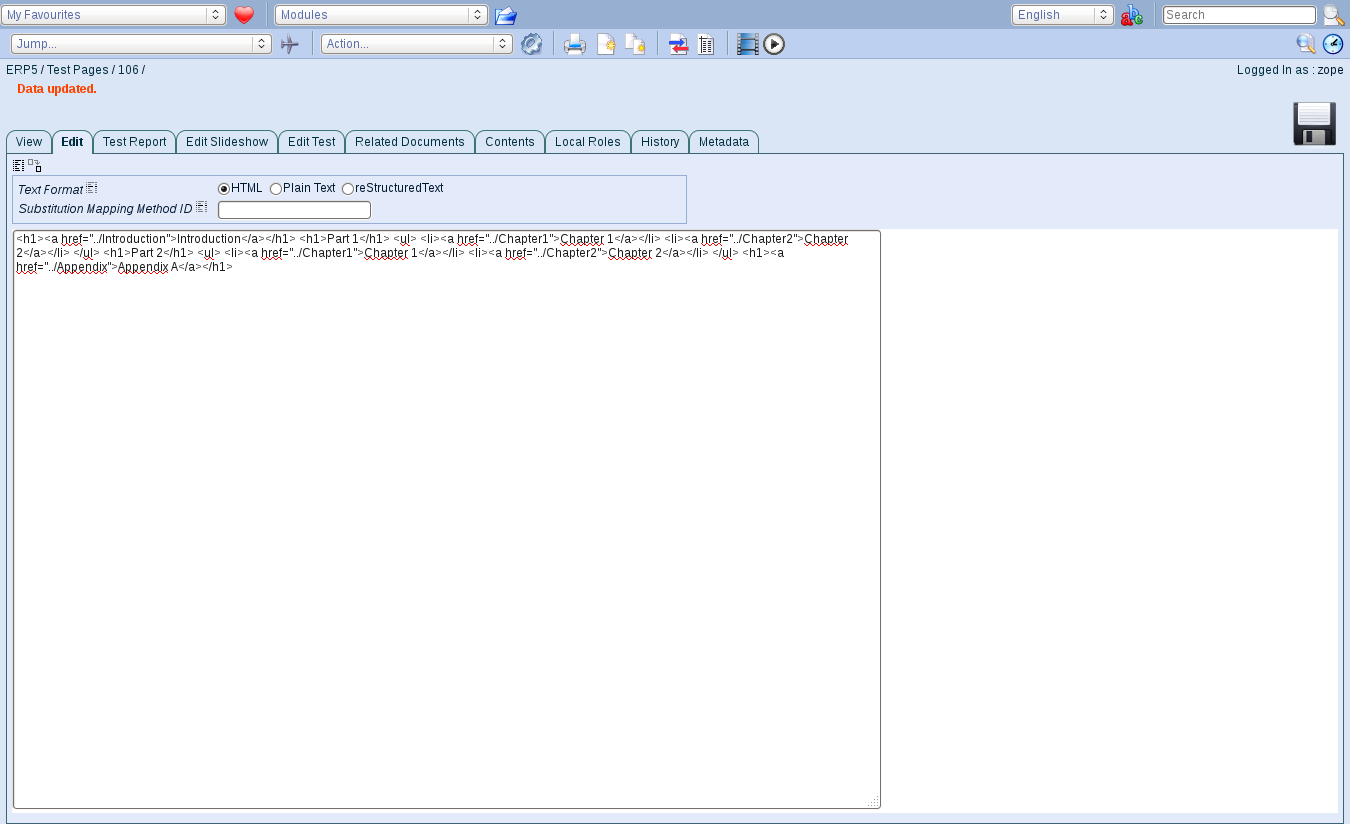Click the small icon beside Text Format label
Viewport: 1350px width, 824px height.
coord(92,187)
